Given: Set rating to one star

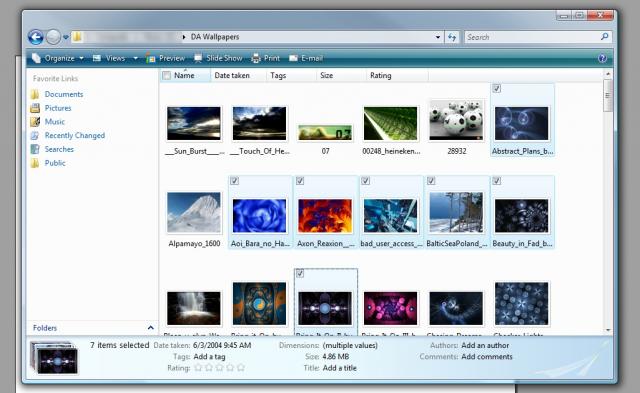Looking at the screenshot, I should [198, 368].
